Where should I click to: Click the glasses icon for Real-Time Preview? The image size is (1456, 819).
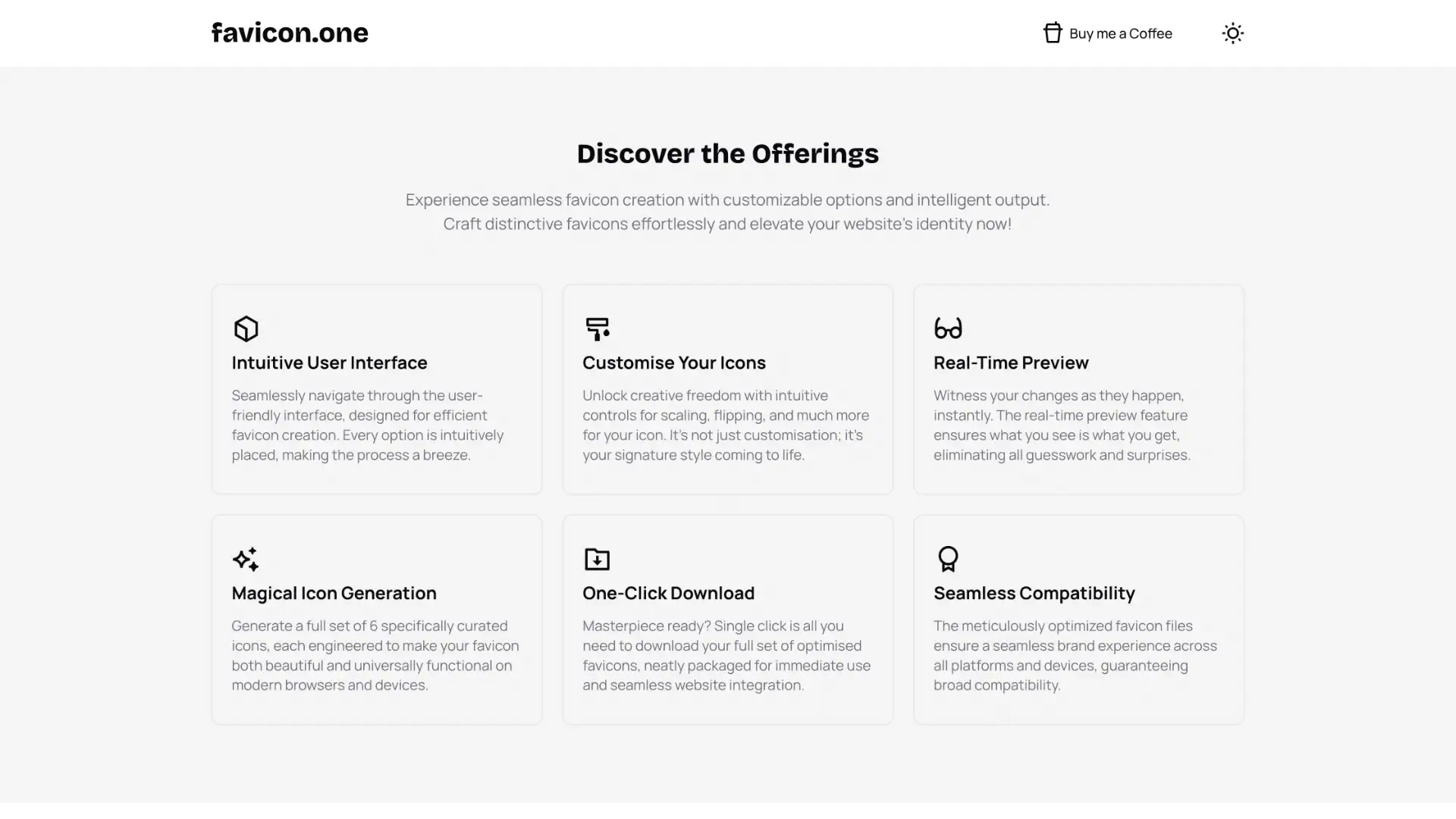point(948,328)
